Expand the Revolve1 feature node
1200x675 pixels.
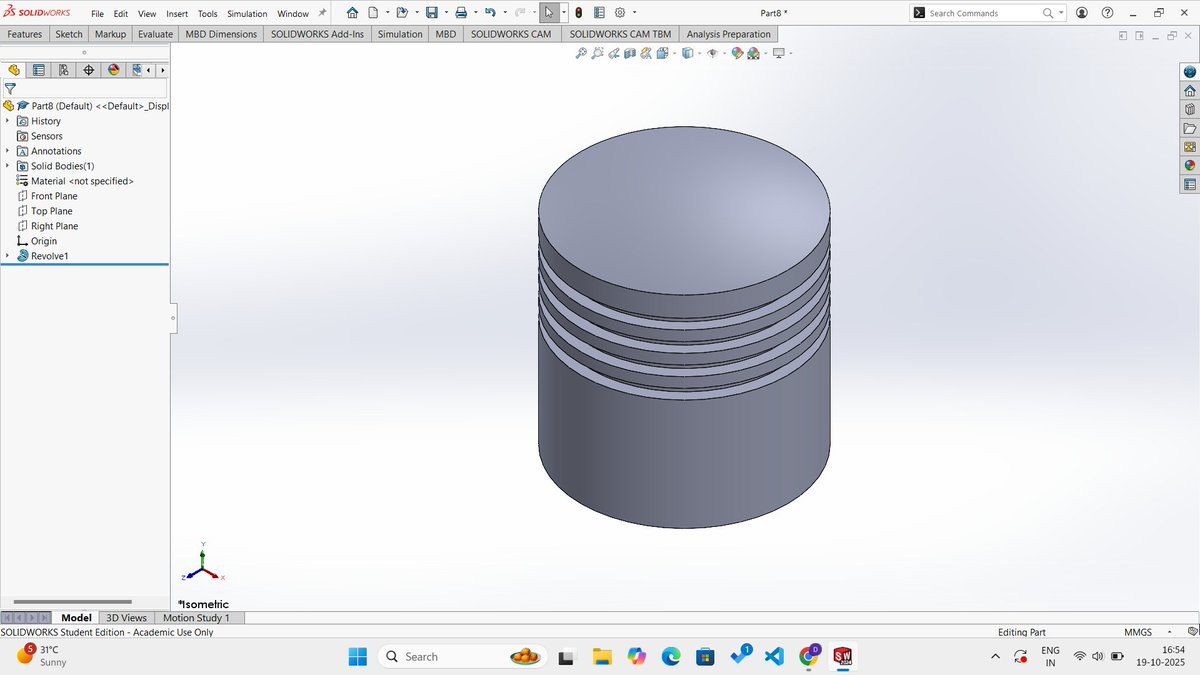click(7, 256)
